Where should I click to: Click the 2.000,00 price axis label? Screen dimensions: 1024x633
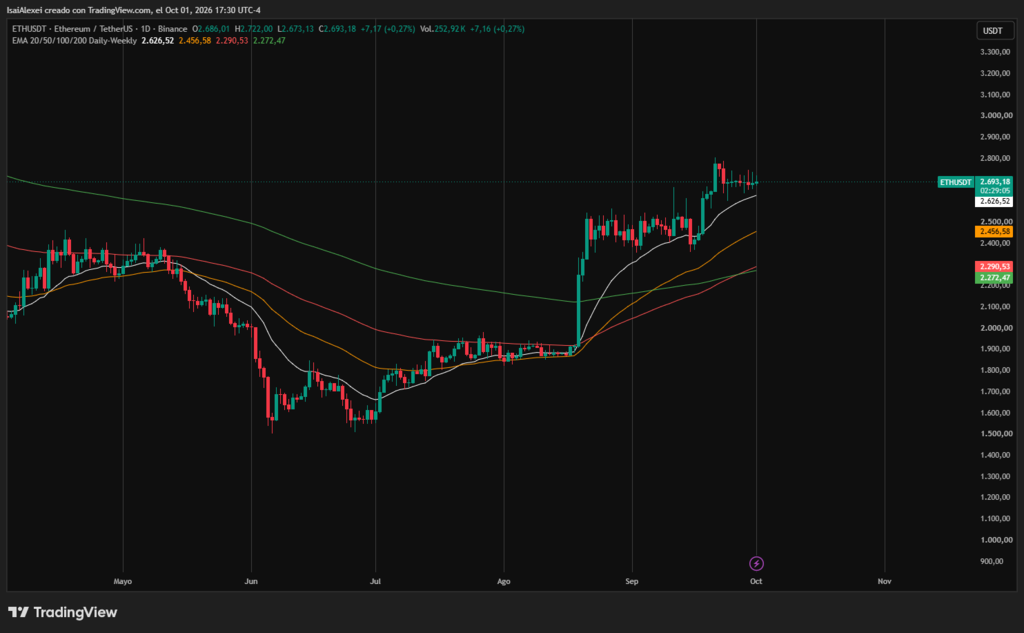(995, 328)
